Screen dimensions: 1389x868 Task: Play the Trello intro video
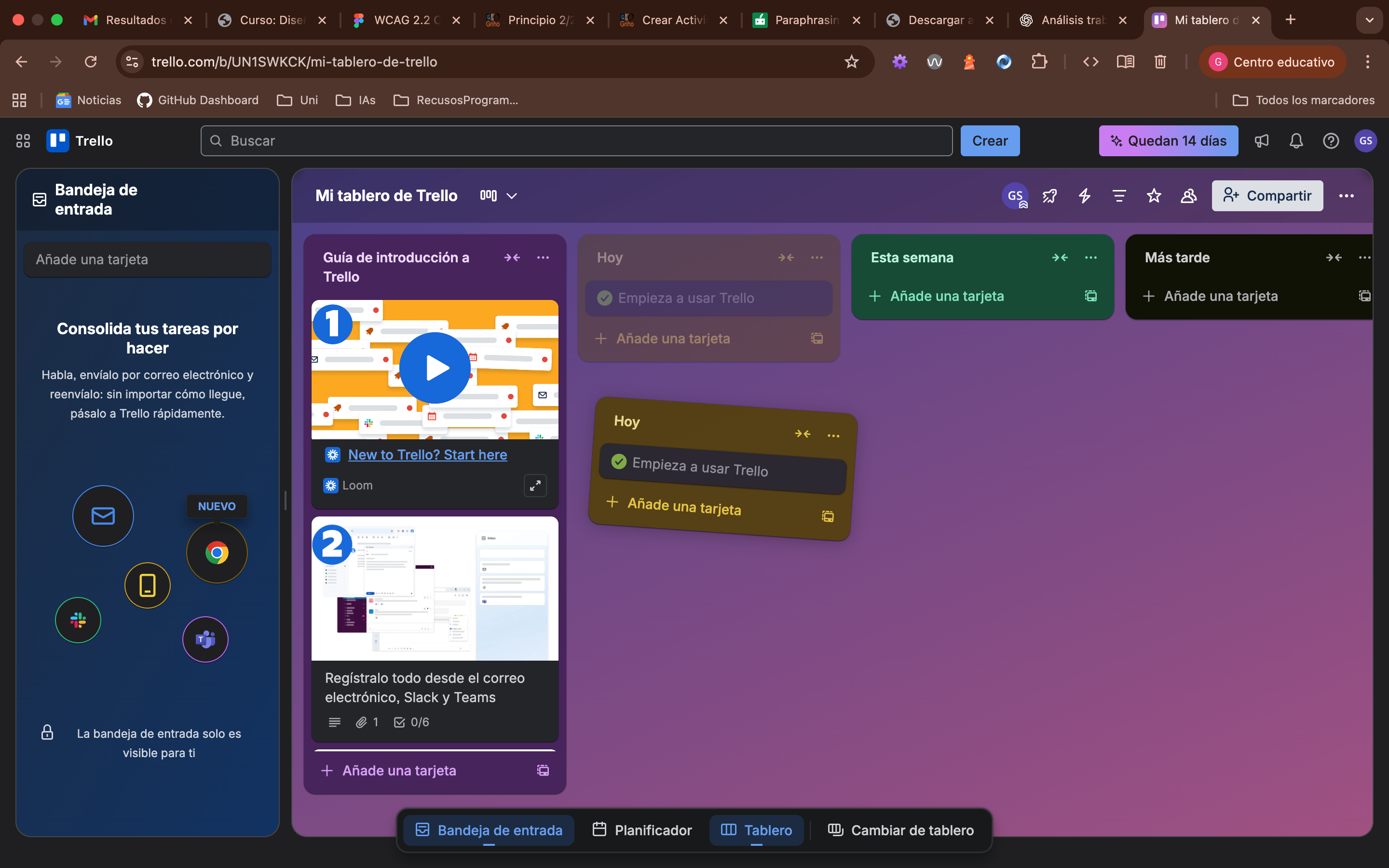coord(435,368)
